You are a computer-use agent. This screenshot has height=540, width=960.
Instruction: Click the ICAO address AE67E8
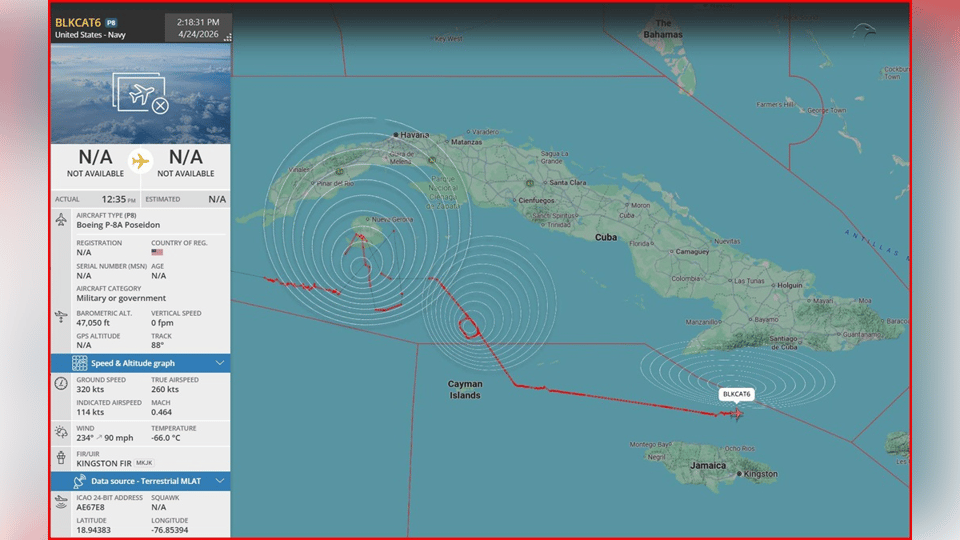click(91, 507)
